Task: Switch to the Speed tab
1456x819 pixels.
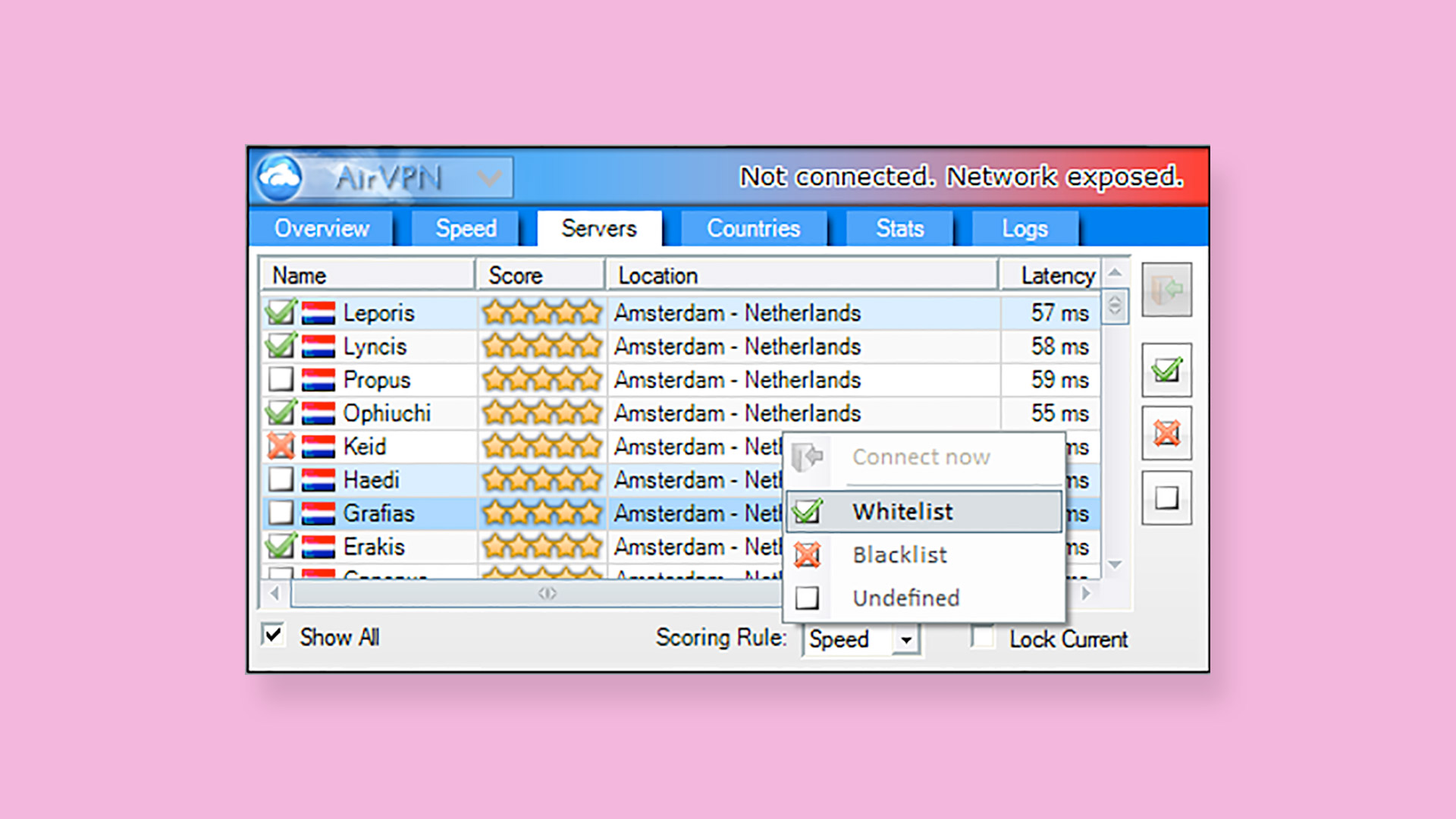Action: click(466, 228)
